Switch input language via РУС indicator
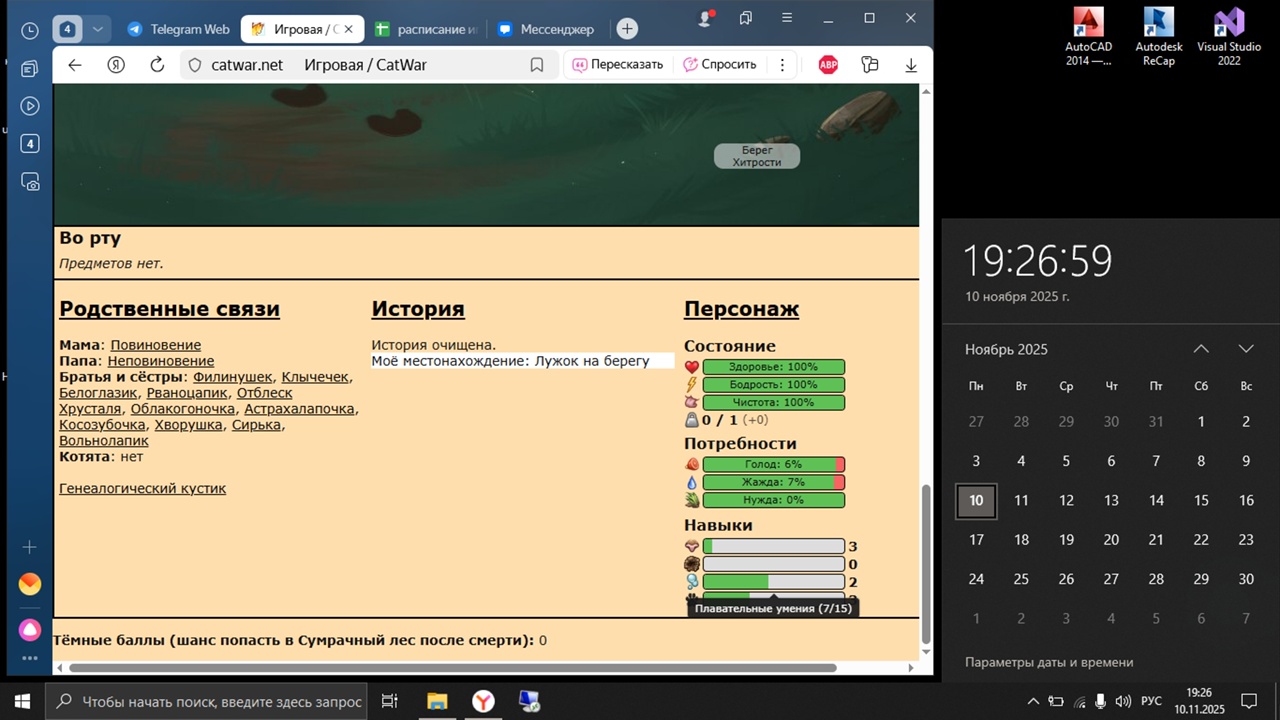 1152,702
